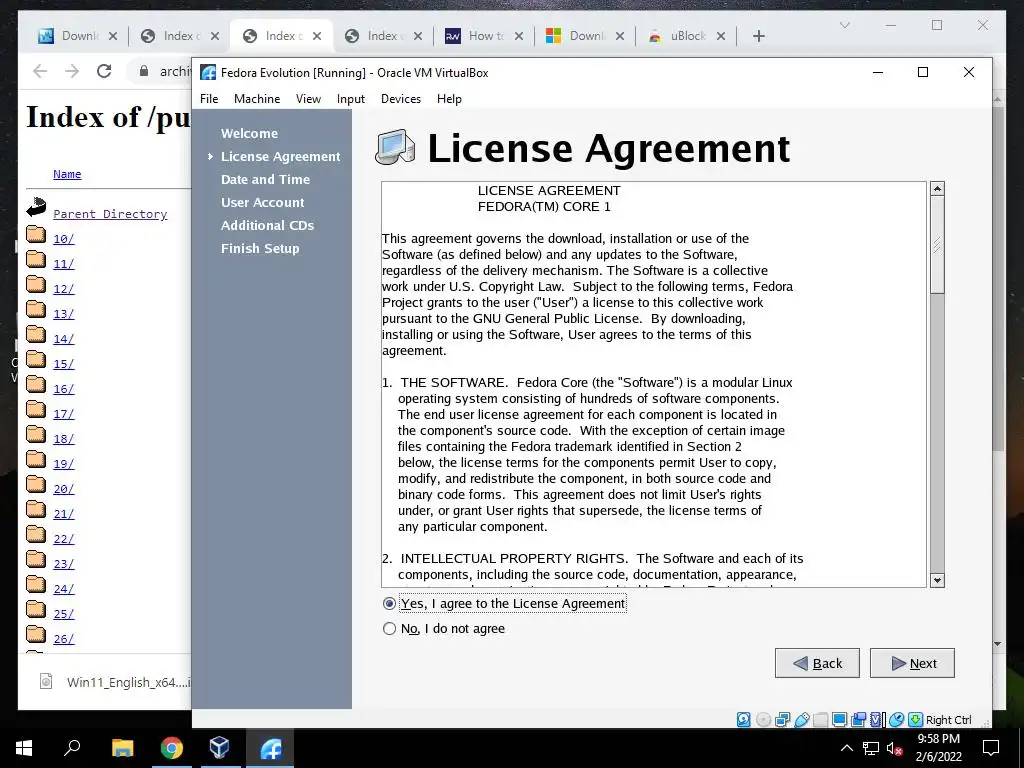Switch to the How to Chrome tab
The image size is (1024, 768).
pyautogui.click(x=485, y=36)
